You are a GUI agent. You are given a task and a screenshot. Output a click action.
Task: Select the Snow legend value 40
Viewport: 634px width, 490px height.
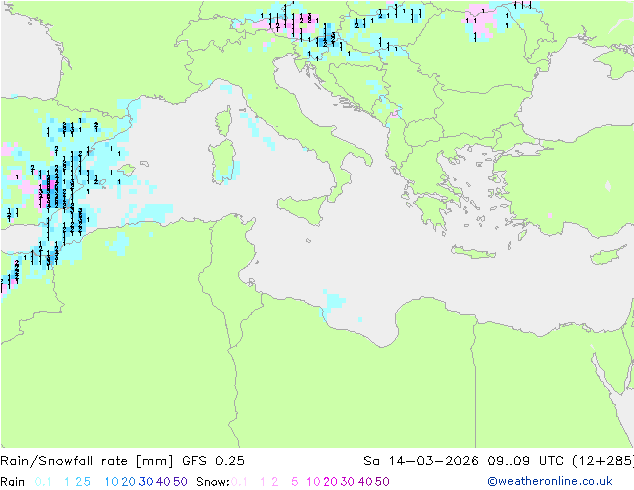pyautogui.click(x=365, y=482)
